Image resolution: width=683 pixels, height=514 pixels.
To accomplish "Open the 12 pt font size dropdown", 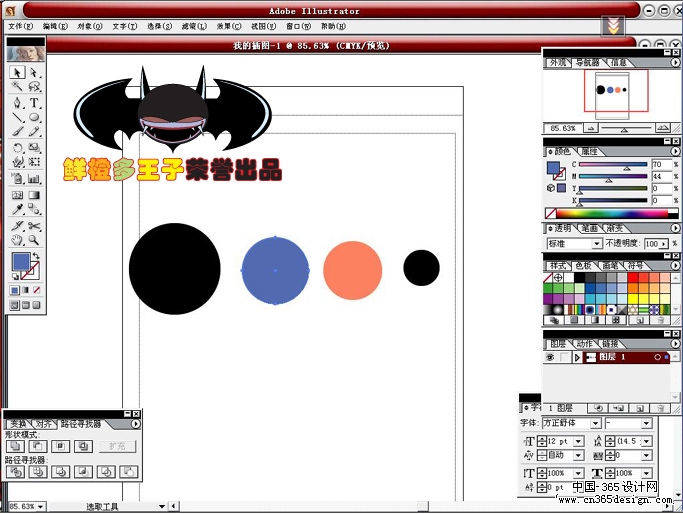I will point(578,442).
